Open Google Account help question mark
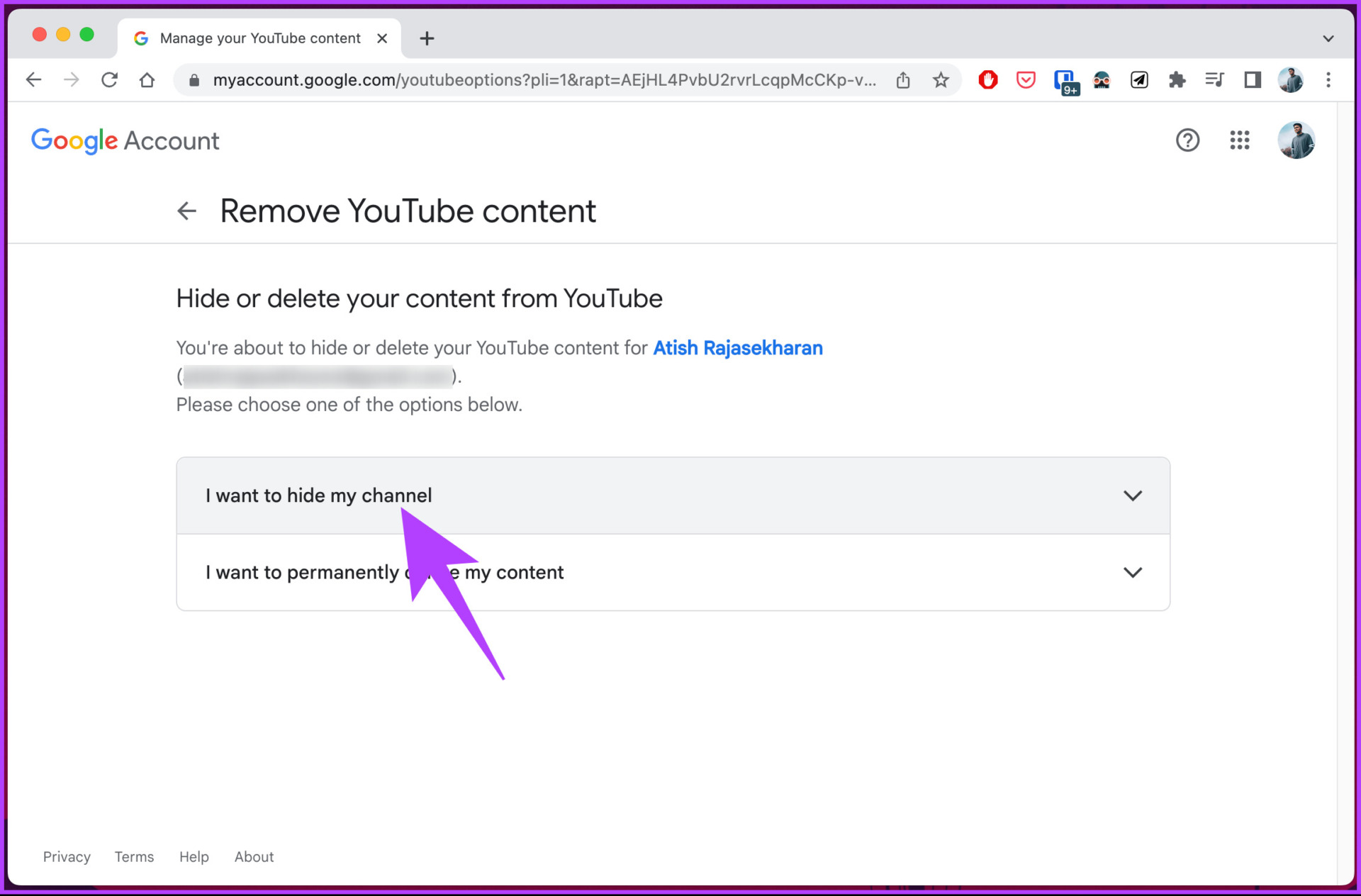This screenshot has height=896, width=1361. [x=1187, y=140]
